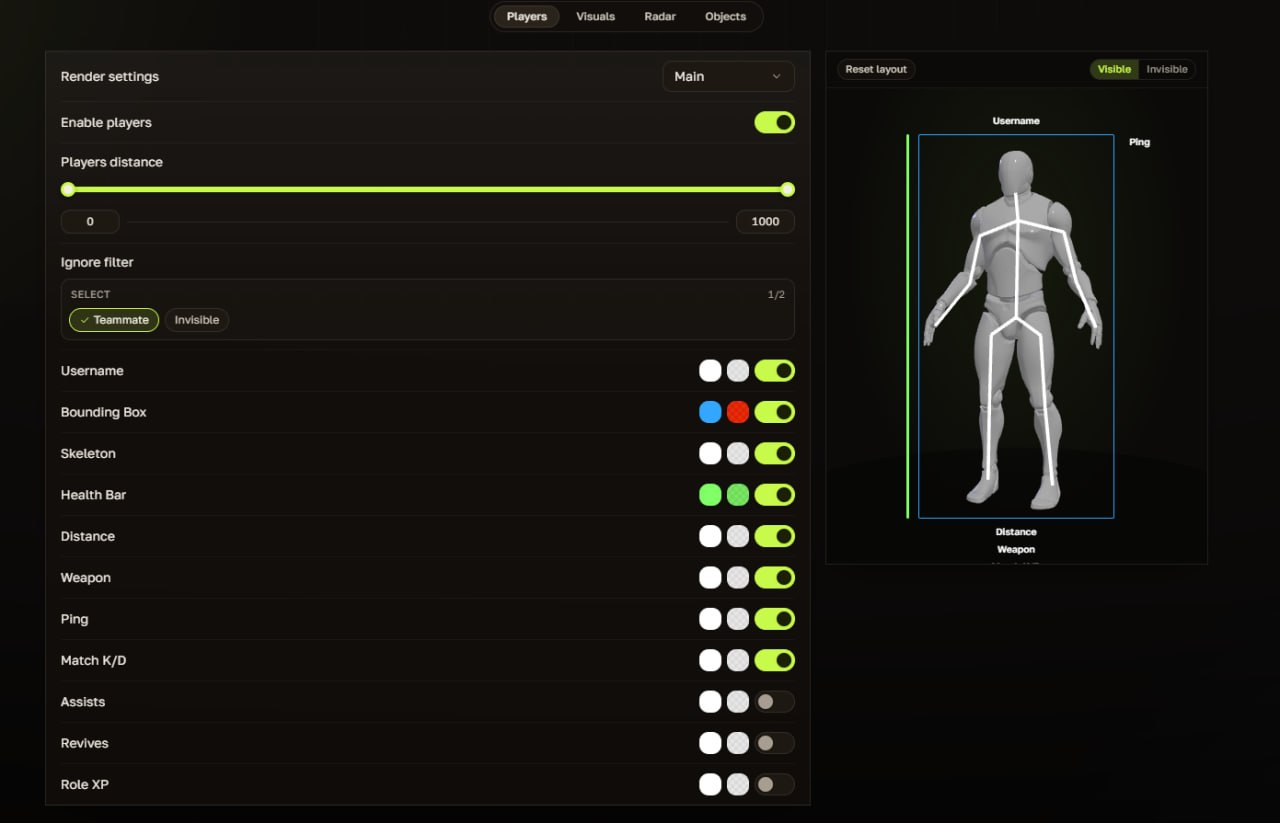The image size is (1280, 823).
Task: Click the Players tab
Action: [527, 17]
